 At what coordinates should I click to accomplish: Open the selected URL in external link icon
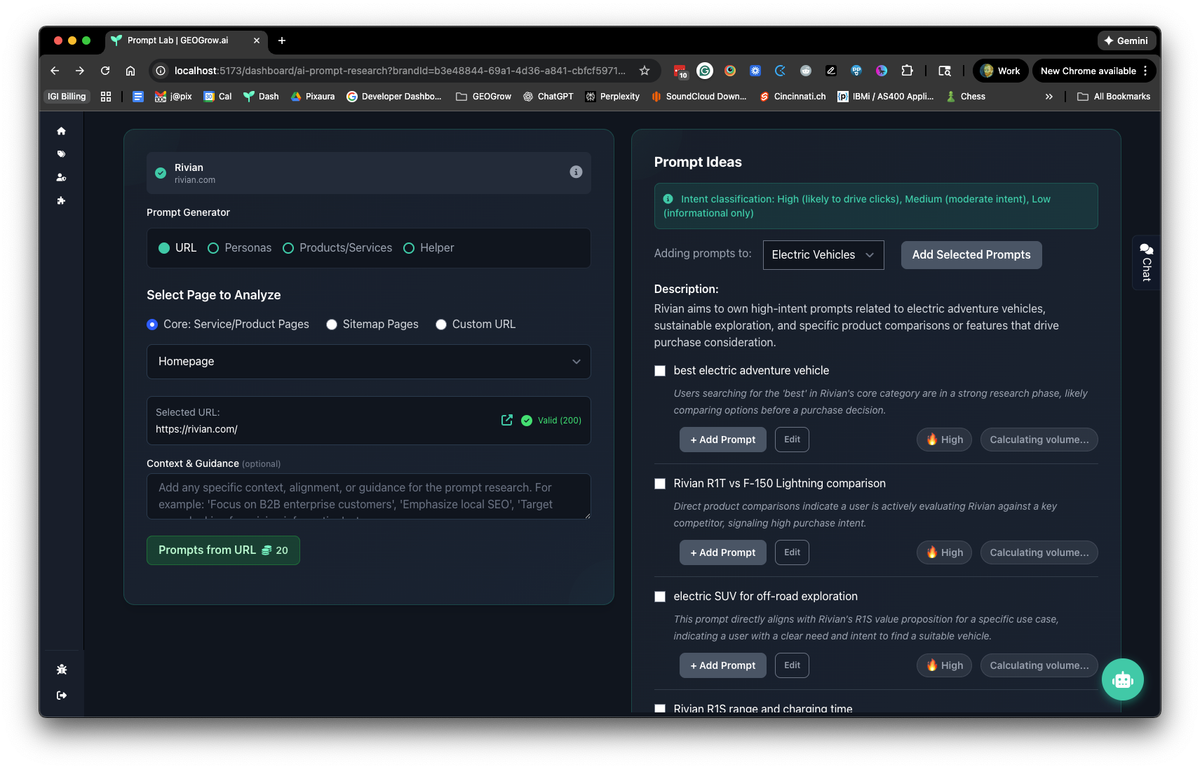click(x=506, y=420)
